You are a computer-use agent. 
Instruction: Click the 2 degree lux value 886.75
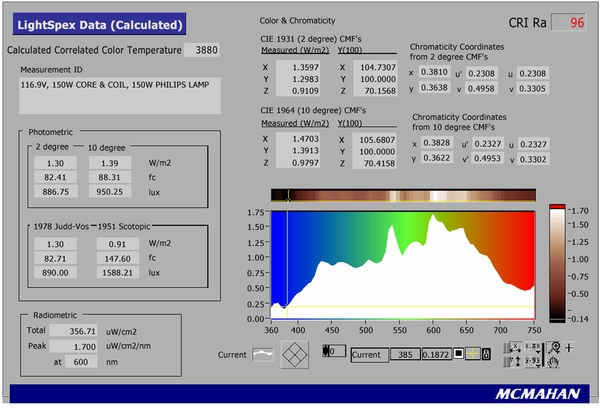tap(56, 192)
